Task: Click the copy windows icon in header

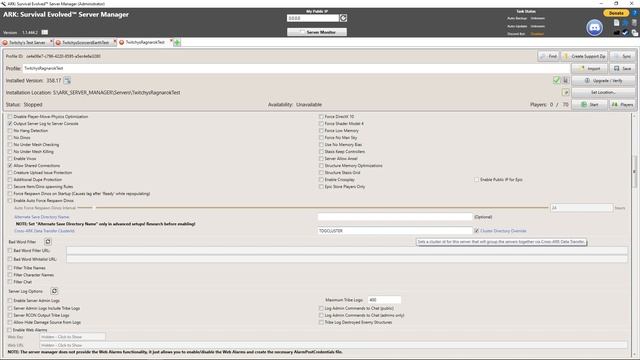Action: [x=635, y=33]
